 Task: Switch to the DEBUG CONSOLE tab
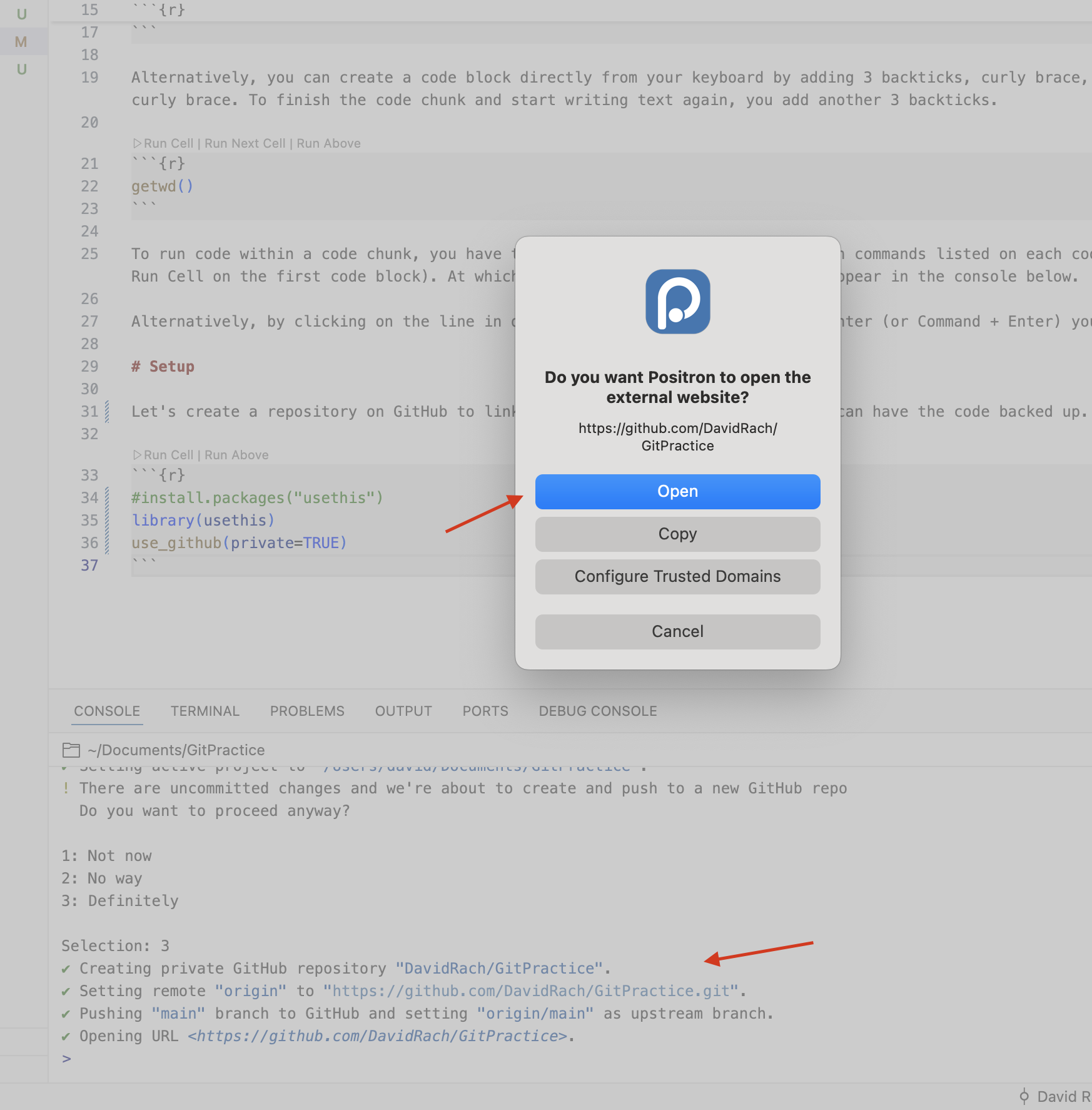(x=597, y=711)
